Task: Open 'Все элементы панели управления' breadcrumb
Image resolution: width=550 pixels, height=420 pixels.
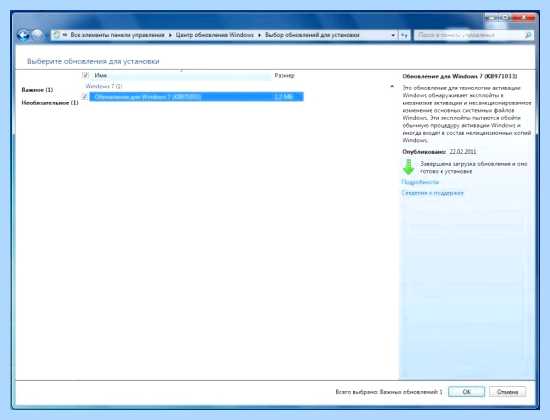Action: coord(118,35)
